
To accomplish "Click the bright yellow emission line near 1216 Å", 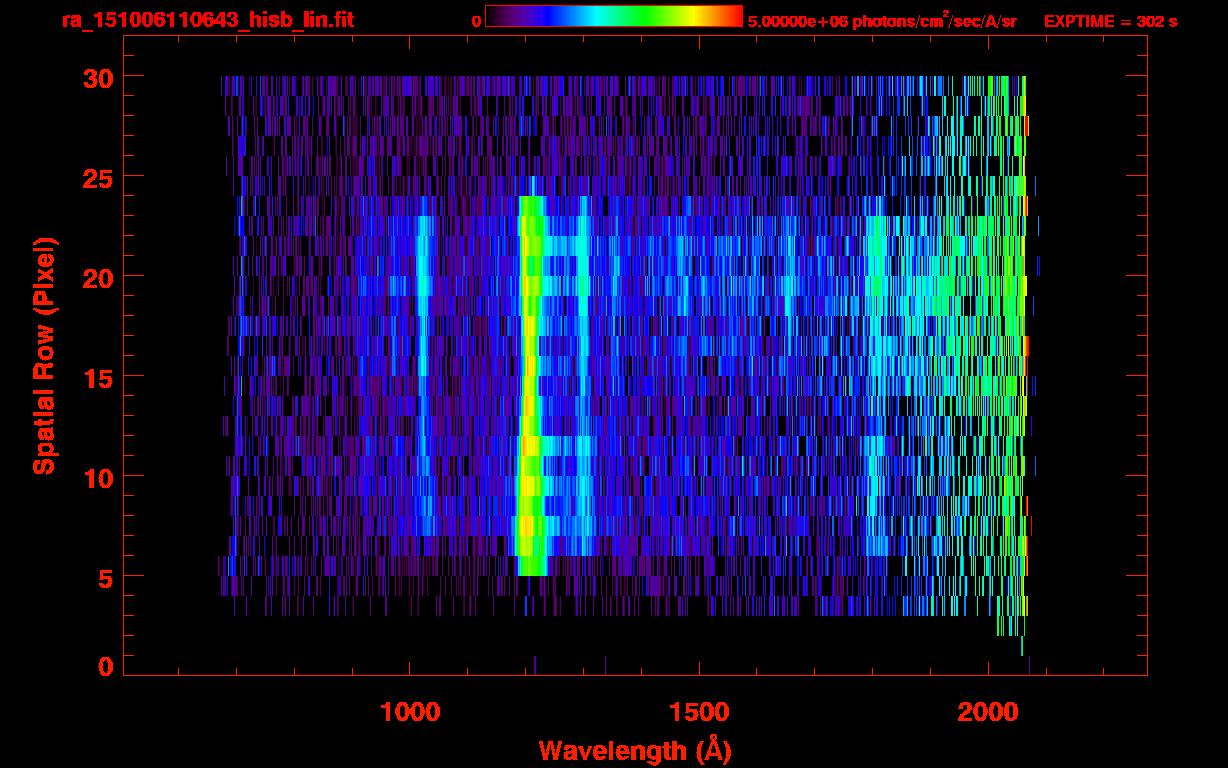I will pos(530,385).
